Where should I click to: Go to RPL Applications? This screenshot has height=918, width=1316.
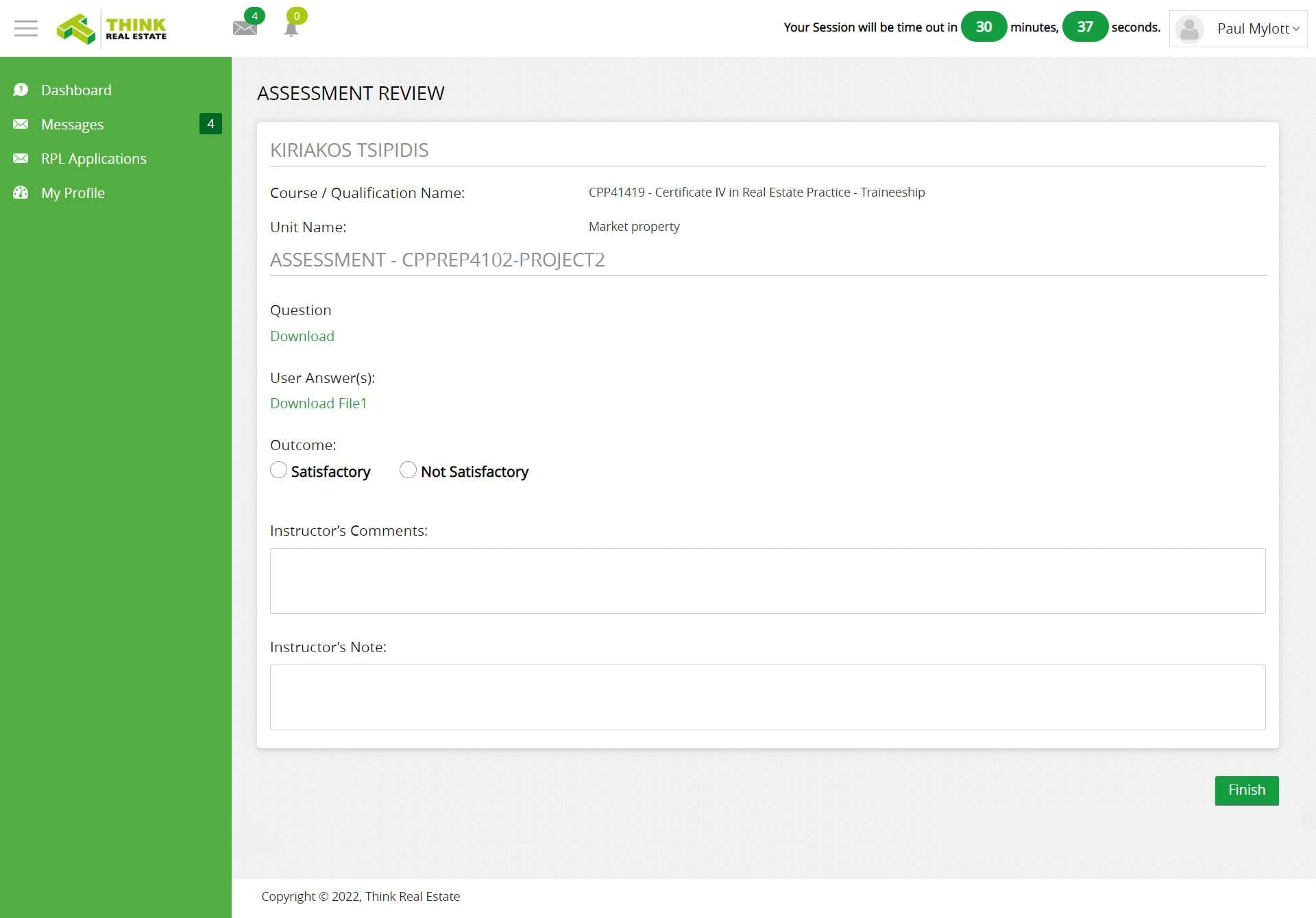(x=94, y=158)
